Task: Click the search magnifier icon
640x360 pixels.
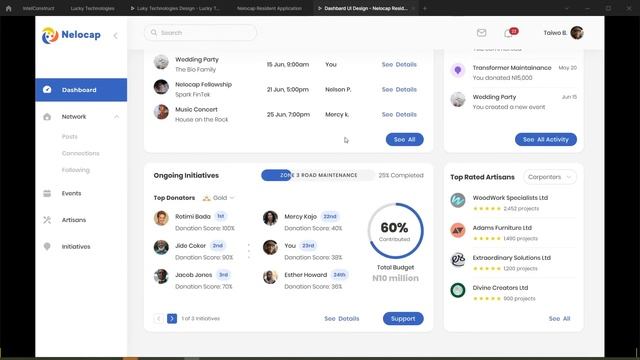Action: tap(154, 33)
